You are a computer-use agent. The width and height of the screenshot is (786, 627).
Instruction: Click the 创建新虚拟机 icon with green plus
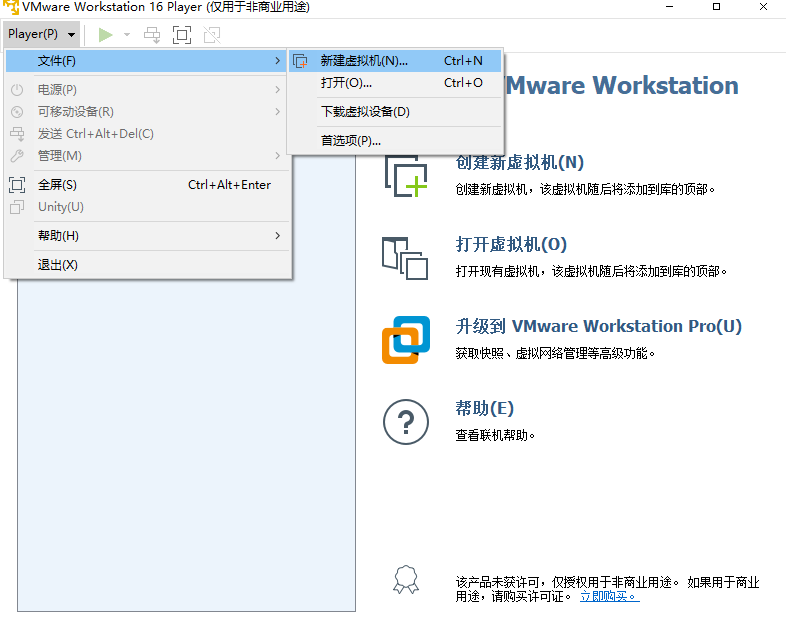(405, 176)
